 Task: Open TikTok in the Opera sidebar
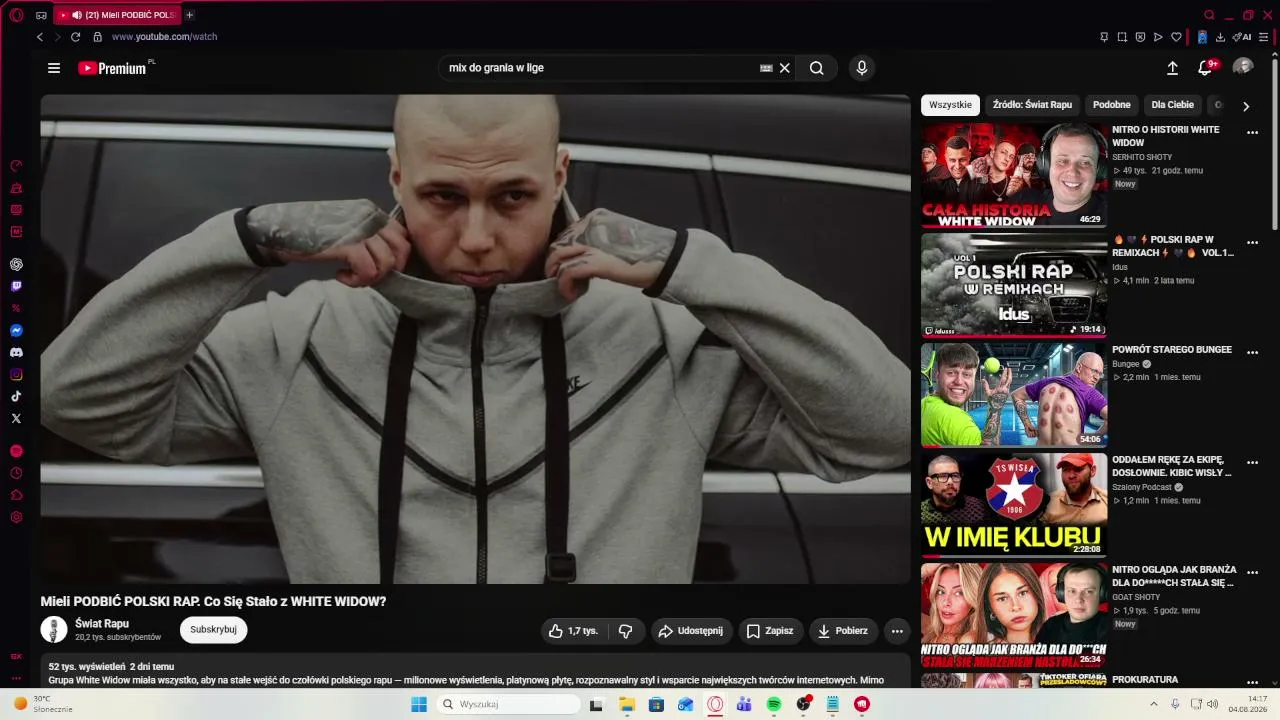pyautogui.click(x=16, y=396)
